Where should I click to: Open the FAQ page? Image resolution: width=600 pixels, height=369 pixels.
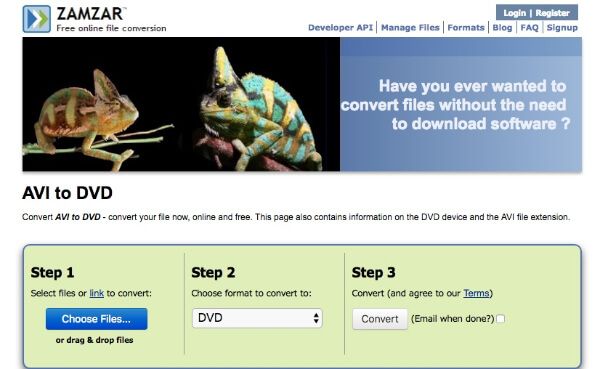coord(529,28)
